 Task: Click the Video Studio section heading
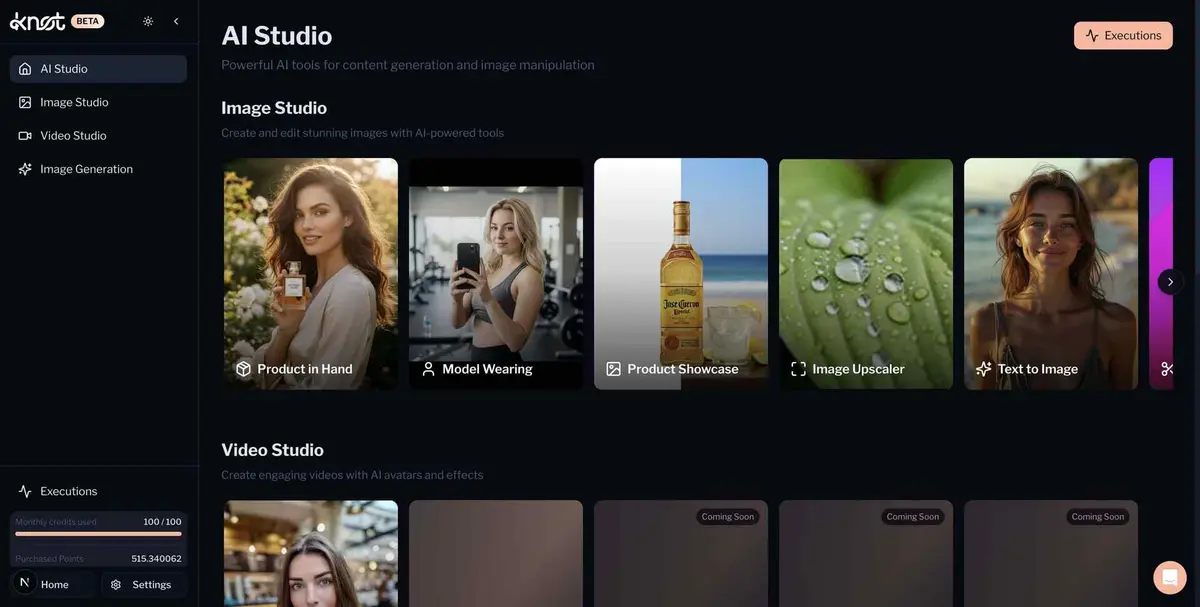(x=272, y=450)
